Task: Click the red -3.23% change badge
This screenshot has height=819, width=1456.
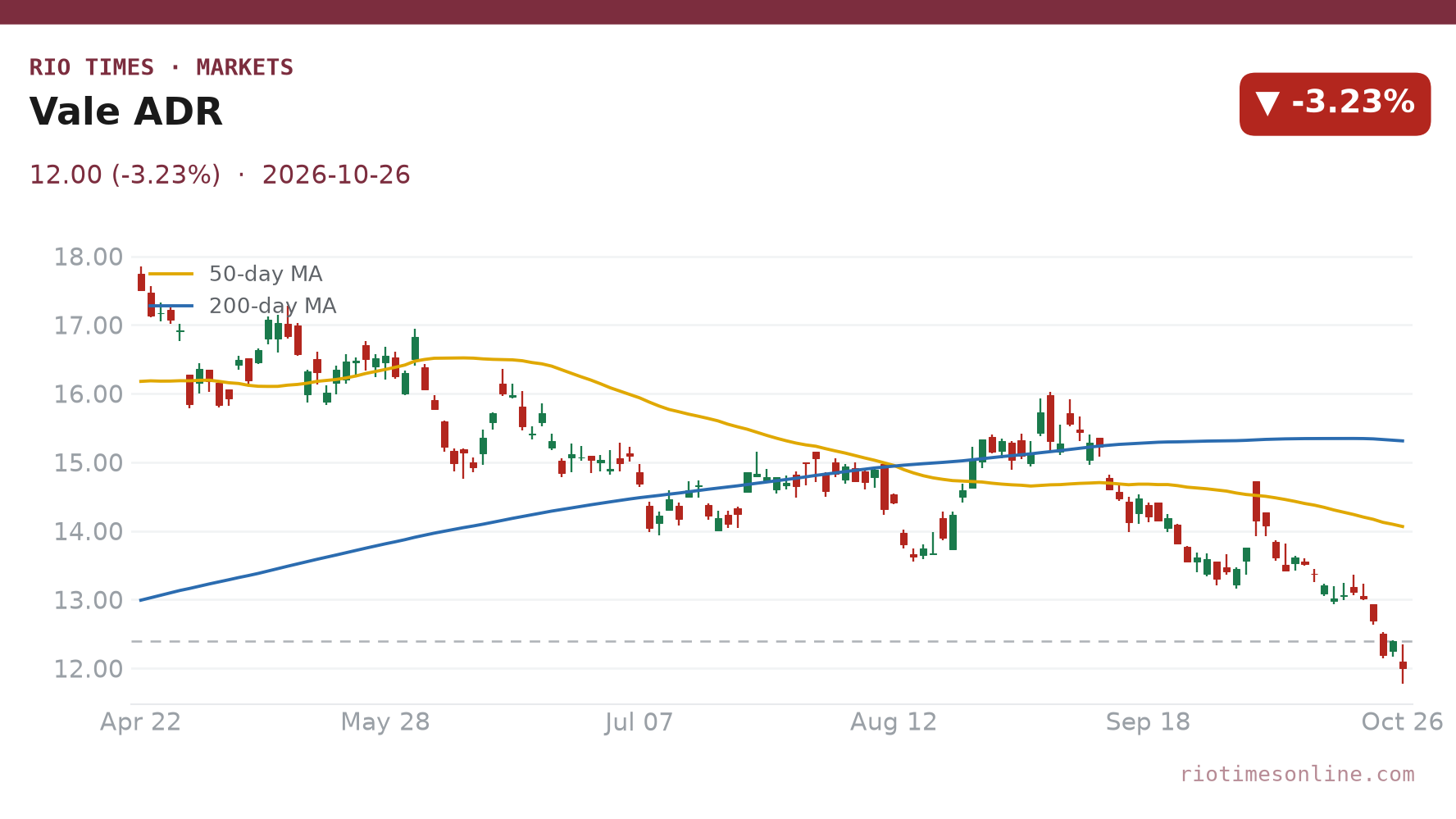Action: [1335, 104]
